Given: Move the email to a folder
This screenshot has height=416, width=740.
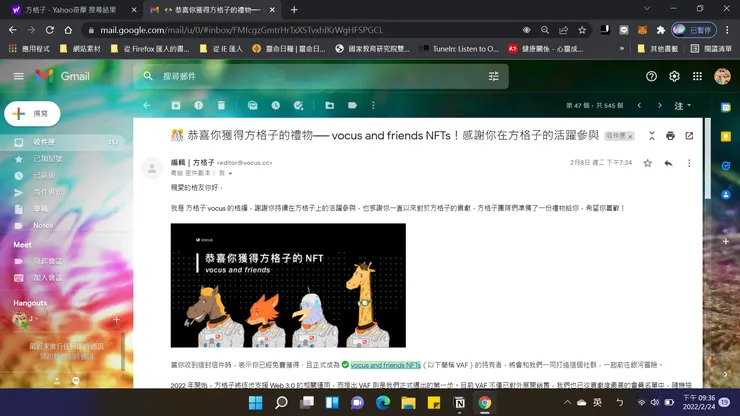Looking at the screenshot, I should (329, 105).
